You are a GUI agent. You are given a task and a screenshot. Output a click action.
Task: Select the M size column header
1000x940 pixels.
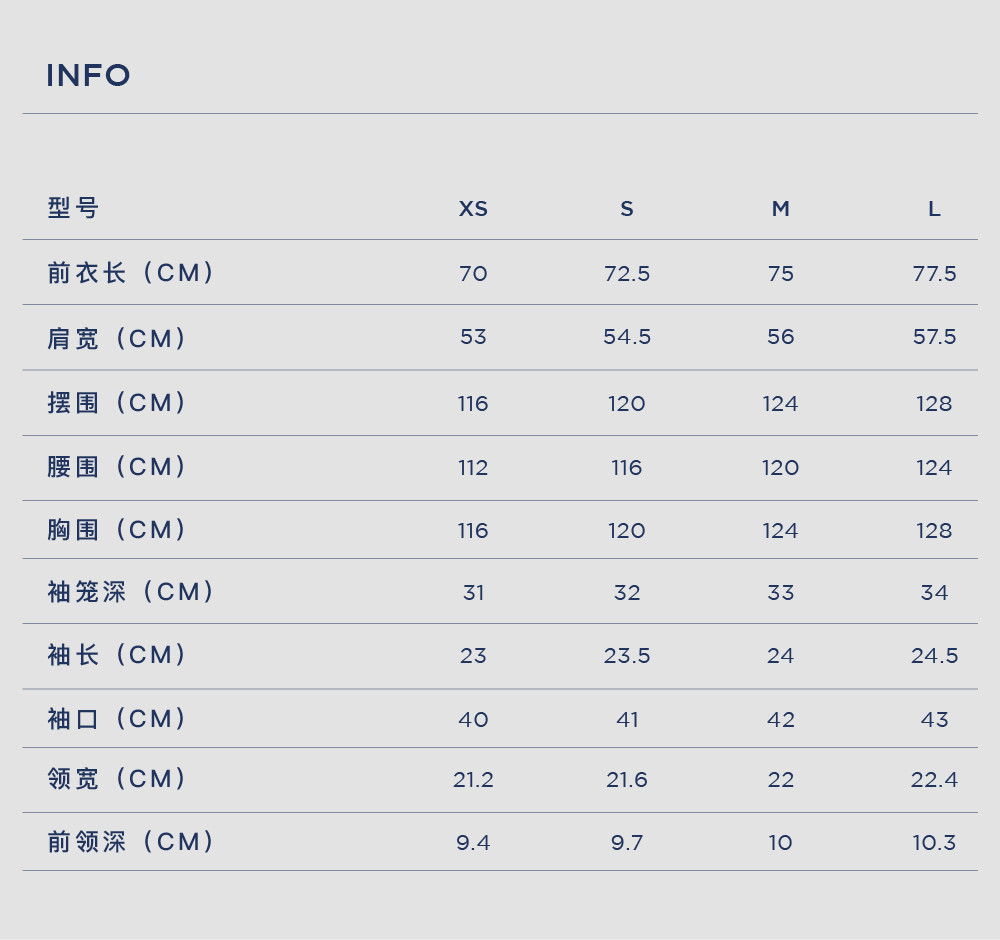pyautogui.click(x=781, y=209)
